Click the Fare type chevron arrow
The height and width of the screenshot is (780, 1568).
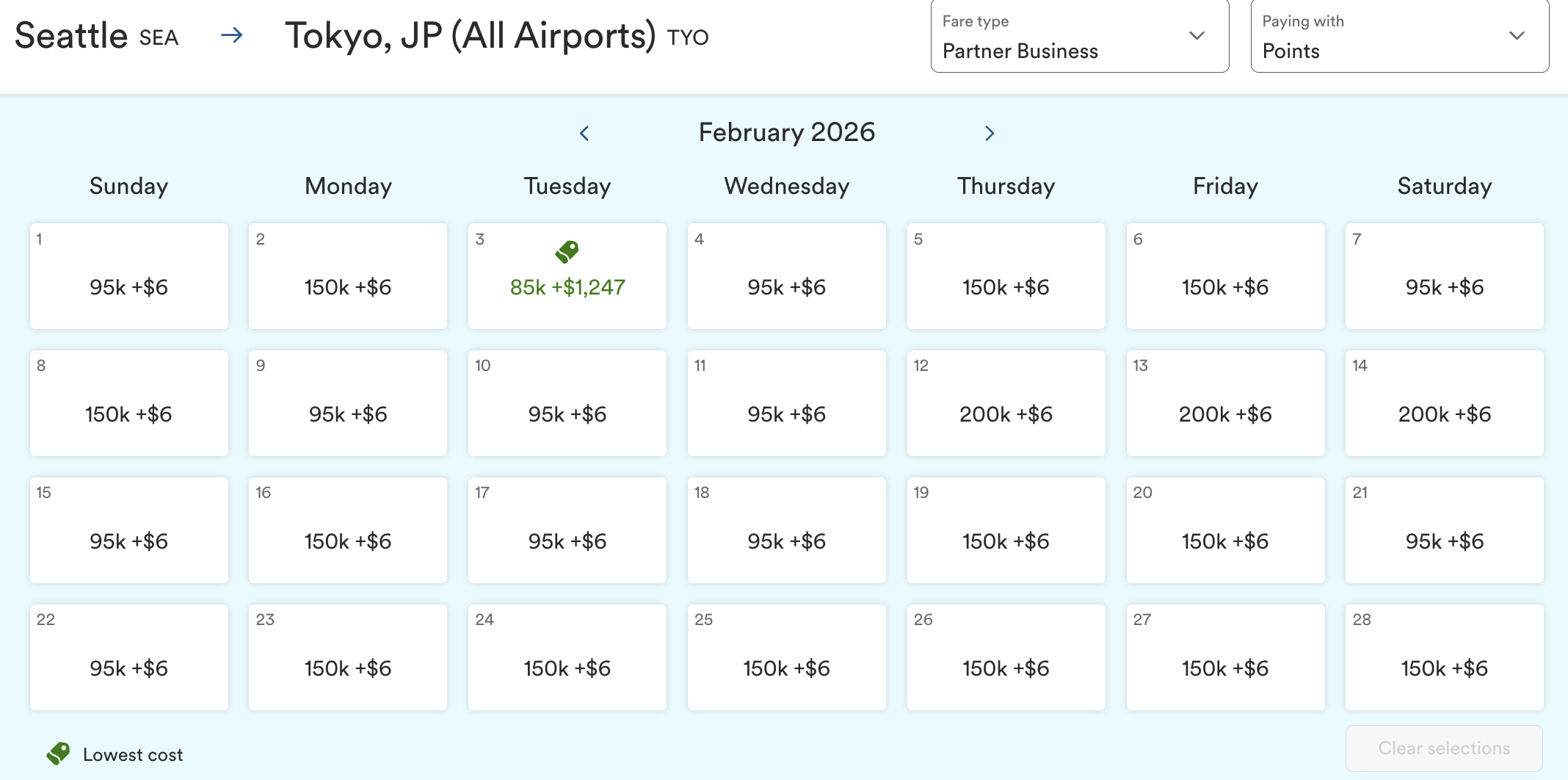point(1197,36)
